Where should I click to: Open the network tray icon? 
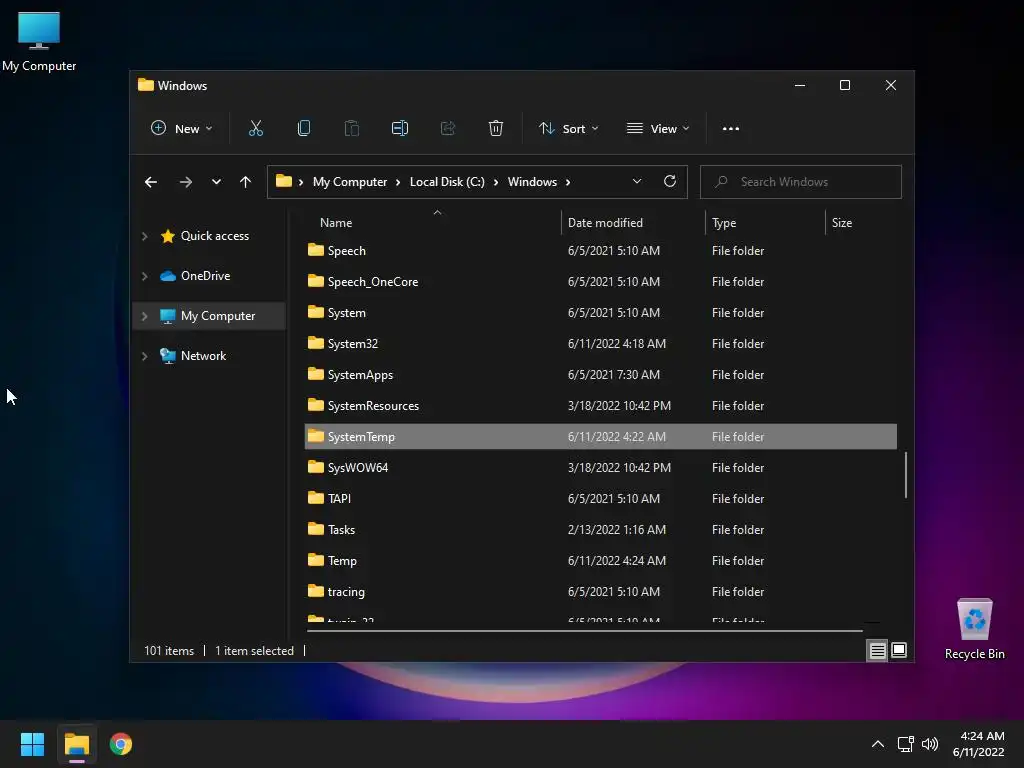[905, 744]
